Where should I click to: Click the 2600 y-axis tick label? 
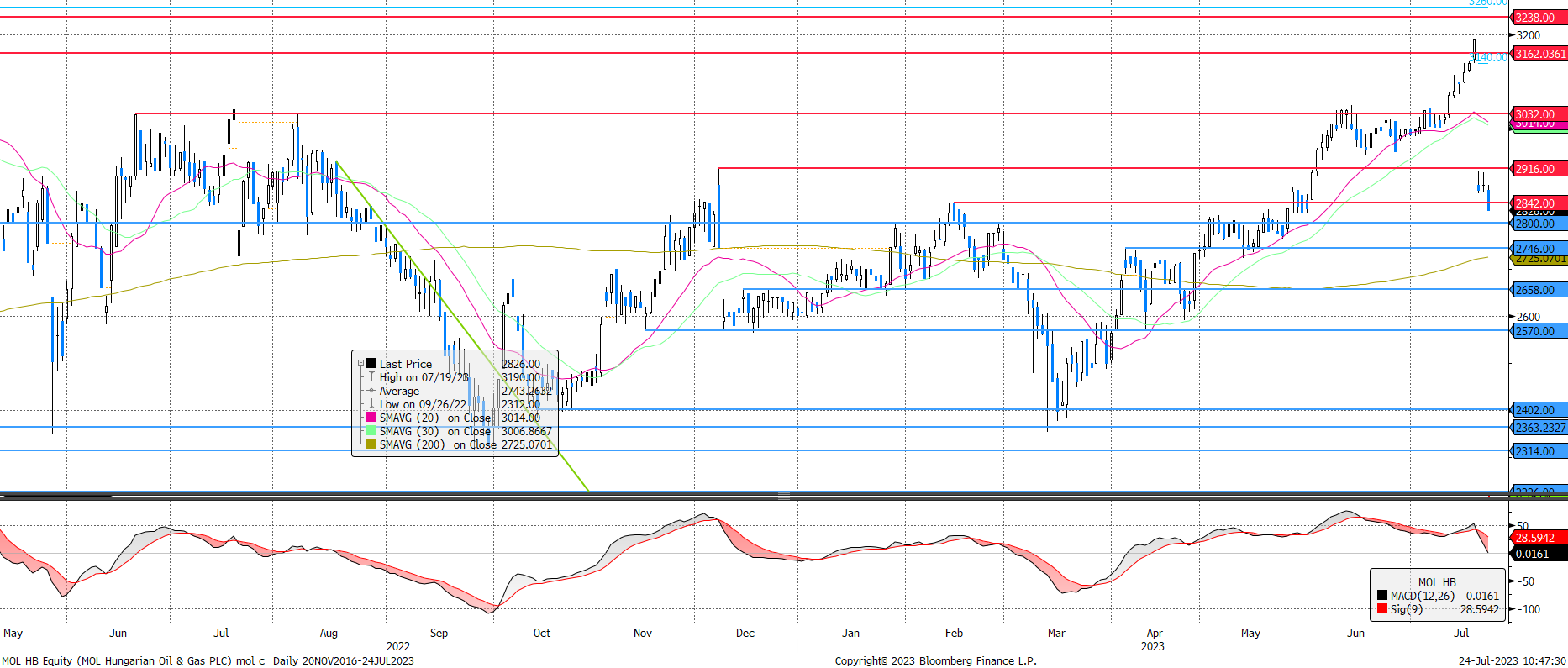tap(1529, 317)
